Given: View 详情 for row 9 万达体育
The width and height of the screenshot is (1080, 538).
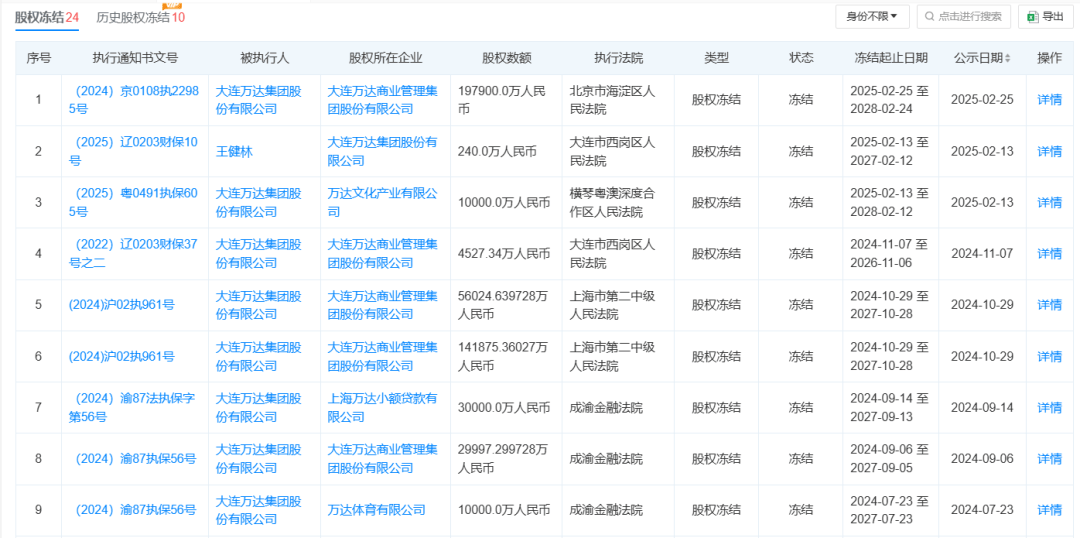Looking at the screenshot, I should 1049,510.
